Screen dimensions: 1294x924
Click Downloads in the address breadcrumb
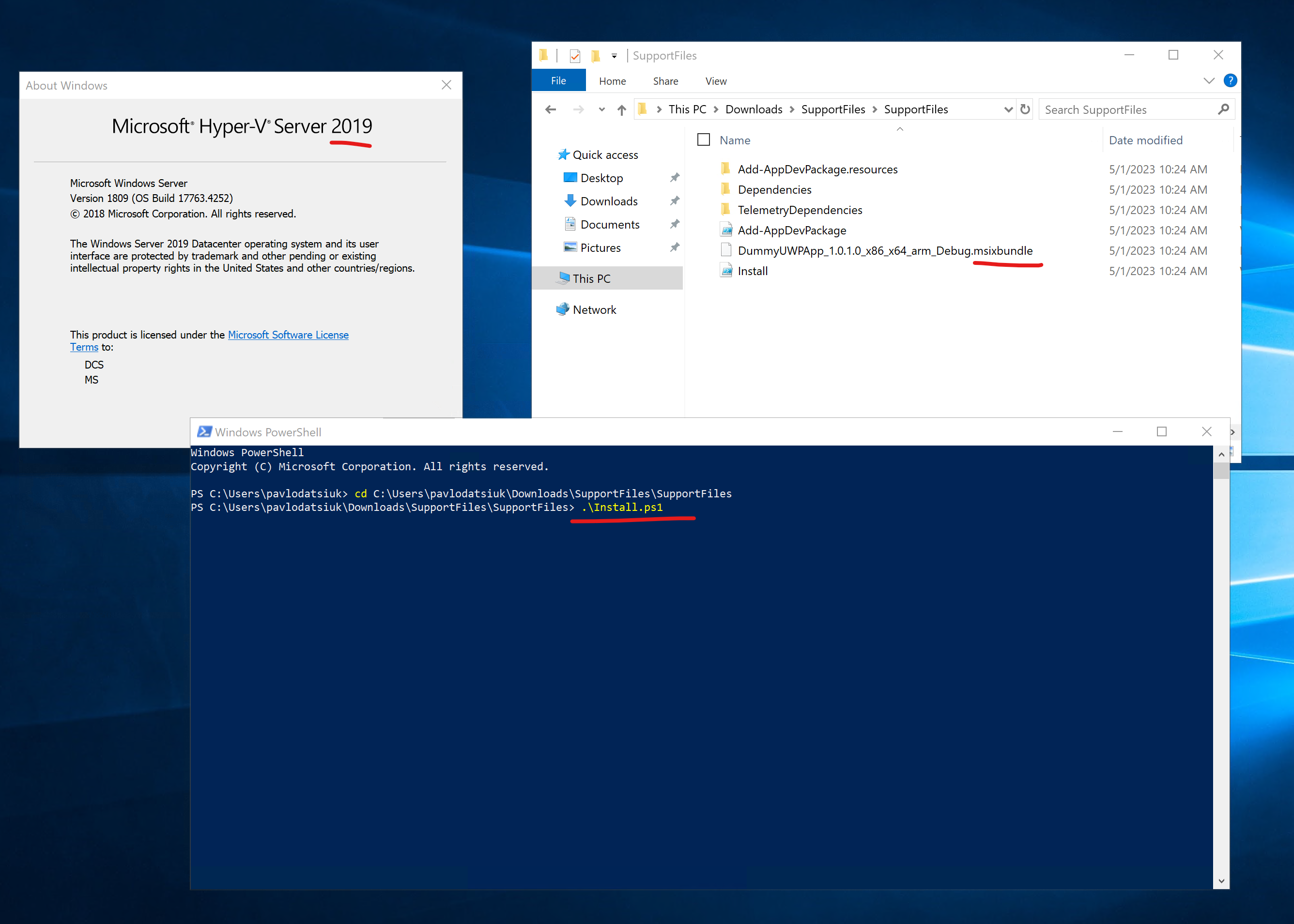tap(754, 109)
